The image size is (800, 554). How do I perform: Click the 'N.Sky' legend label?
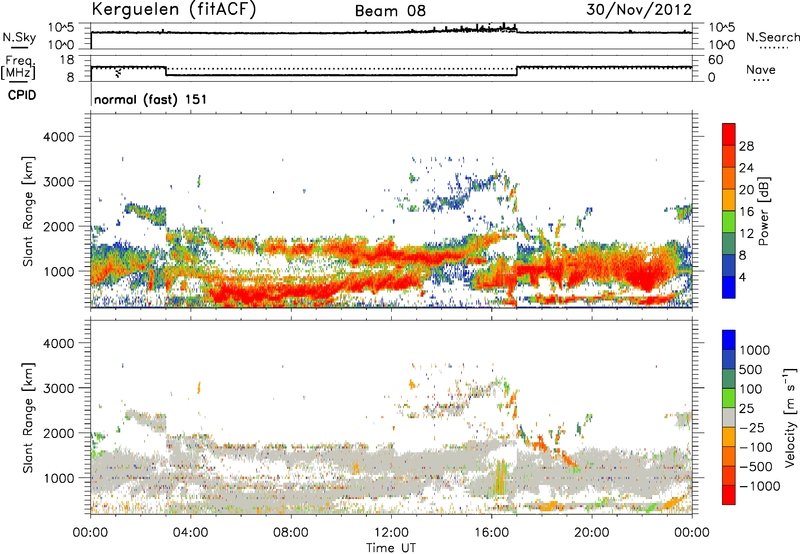(x=19, y=37)
